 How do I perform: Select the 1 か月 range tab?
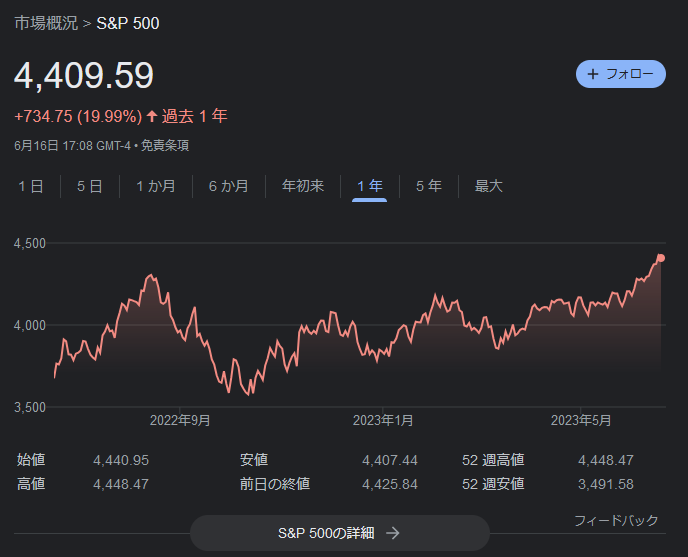156,186
